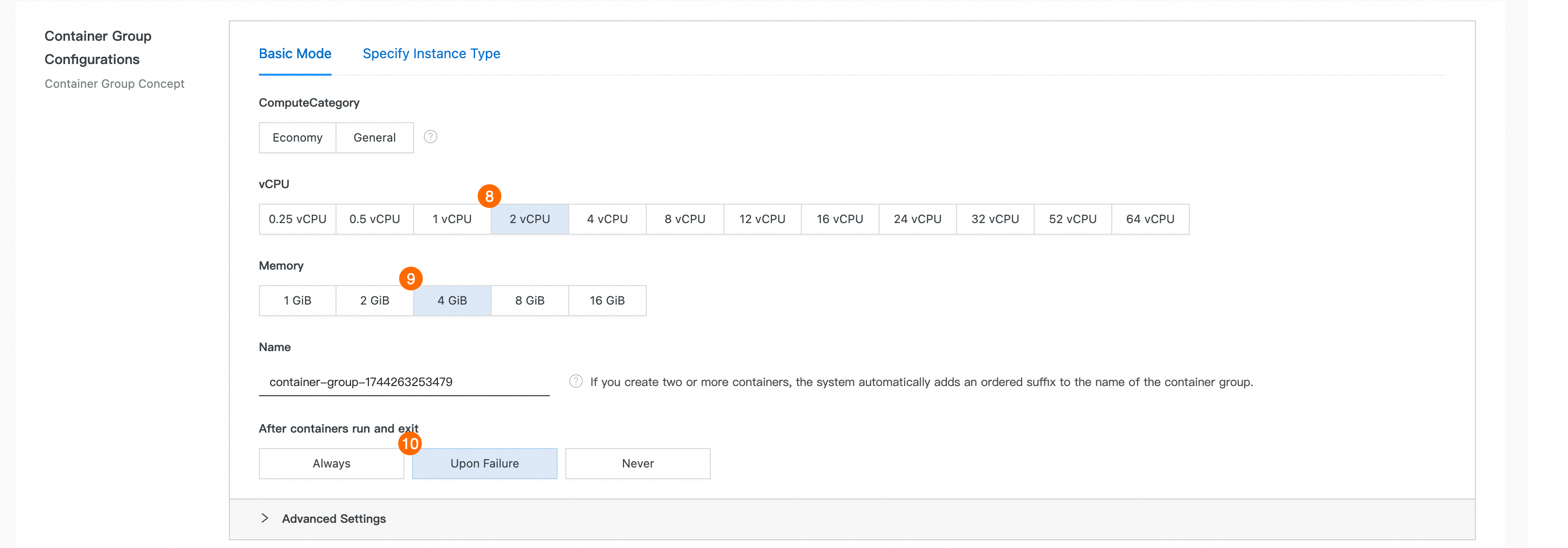Choose 0.25 vCPU option

[x=298, y=219]
